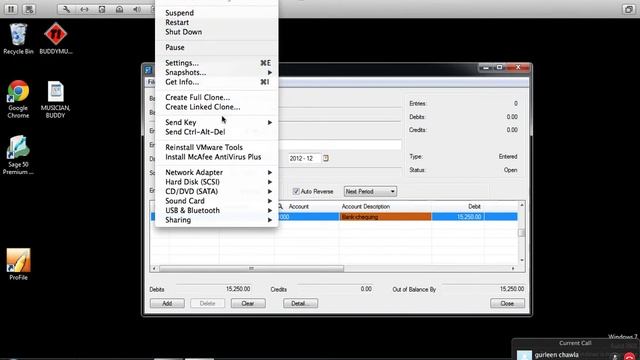Click the Sage window title bar icon

click(x=149, y=70)
